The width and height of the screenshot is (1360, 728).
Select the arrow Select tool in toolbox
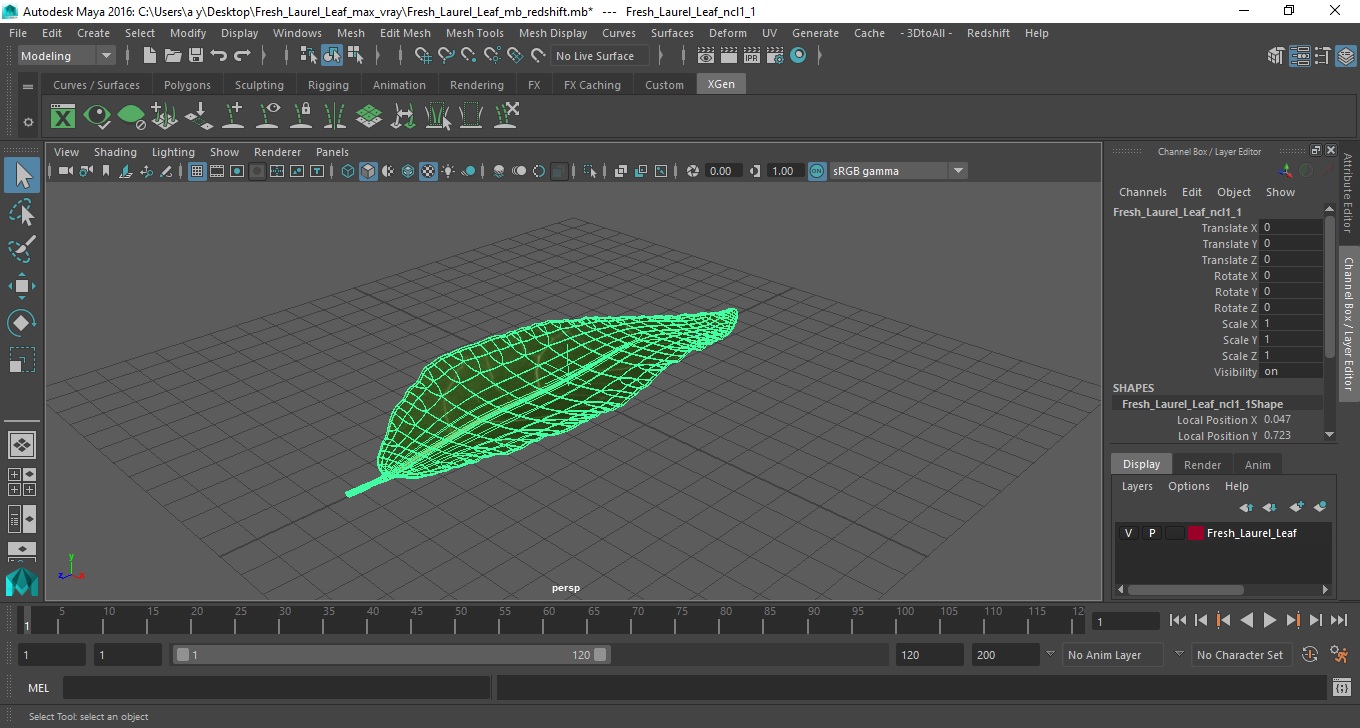click(x=22, y=175)
